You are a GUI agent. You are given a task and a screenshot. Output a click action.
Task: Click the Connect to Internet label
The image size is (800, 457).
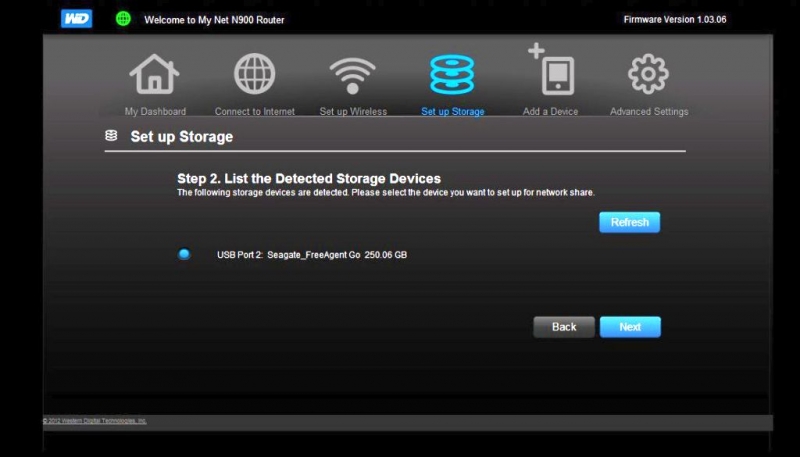click(x=255, y=111)
